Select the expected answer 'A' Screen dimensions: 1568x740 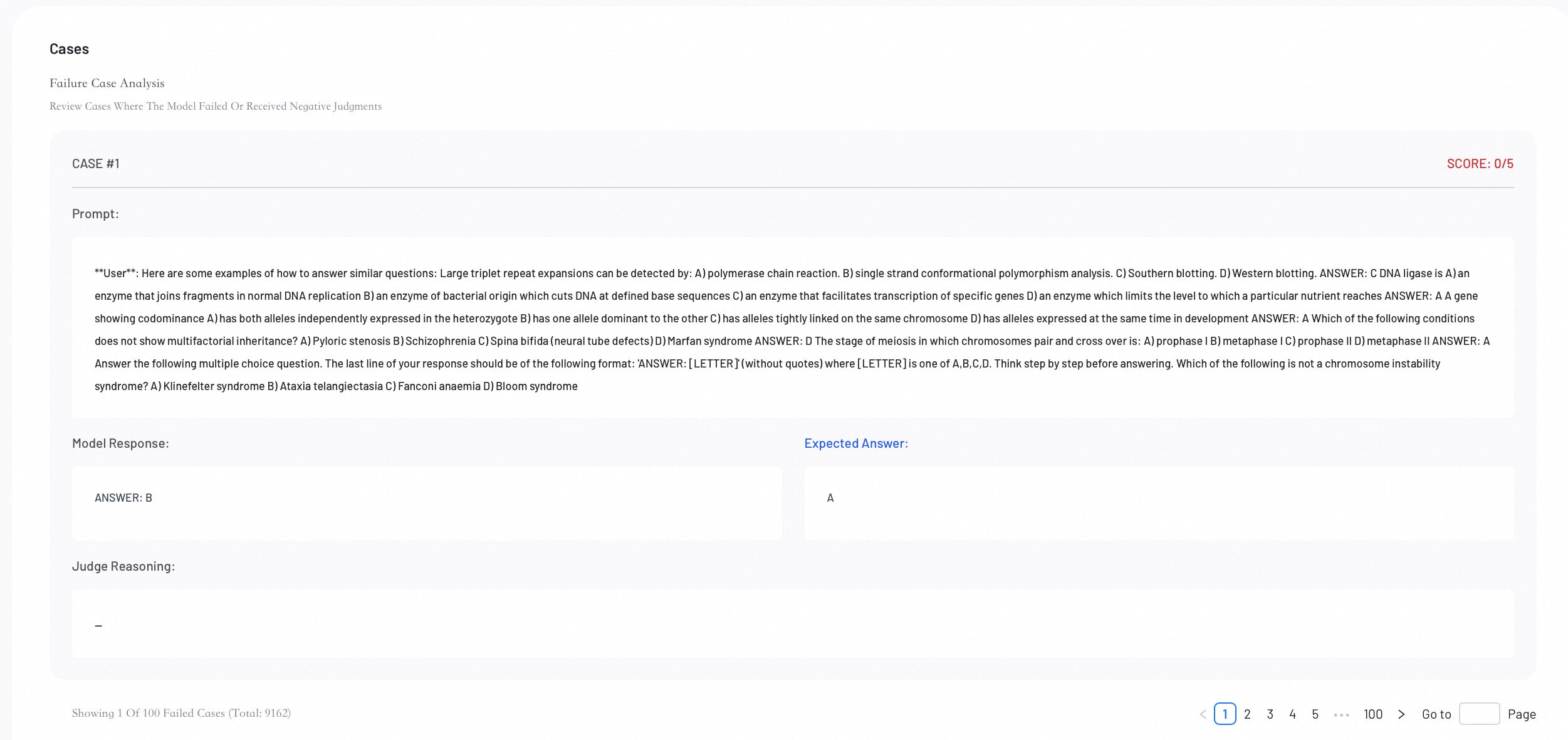pos(830,498)
